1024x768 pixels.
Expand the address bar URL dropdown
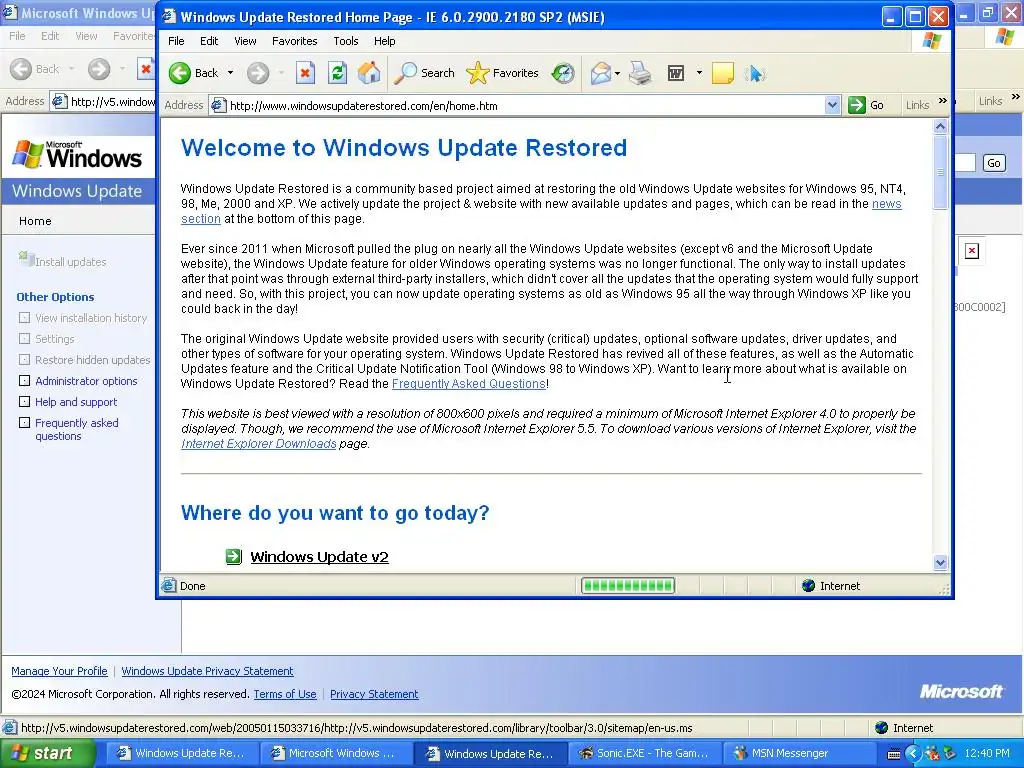click(832, 105)
